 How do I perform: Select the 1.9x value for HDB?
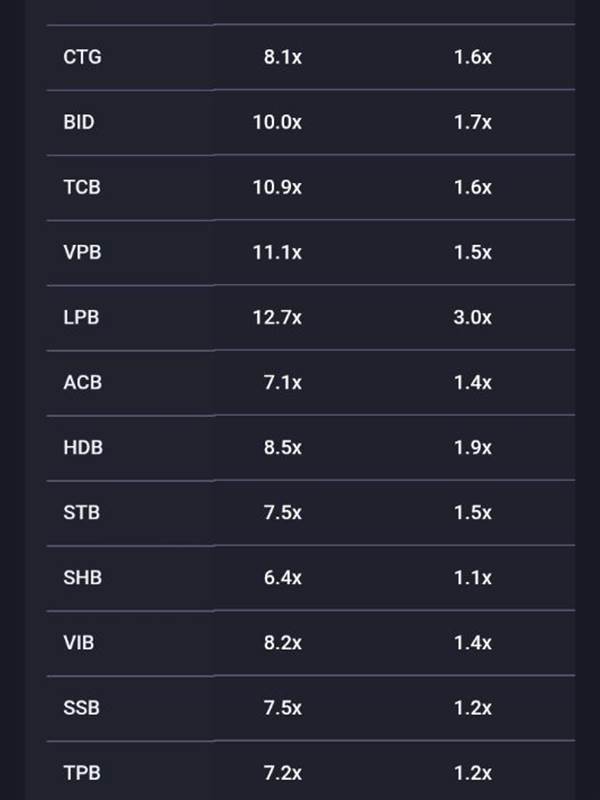[472, 447]
